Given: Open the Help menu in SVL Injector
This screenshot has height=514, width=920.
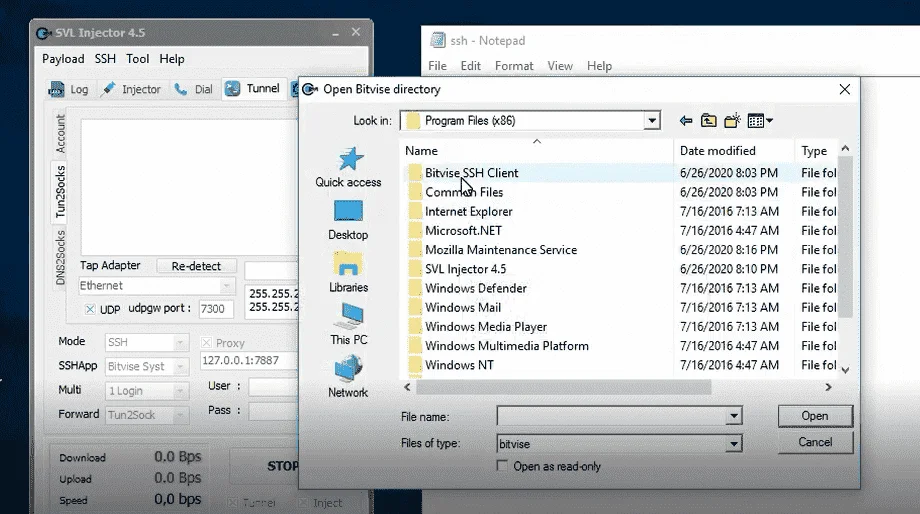Looking at the screenshot, I should point(172,59).
